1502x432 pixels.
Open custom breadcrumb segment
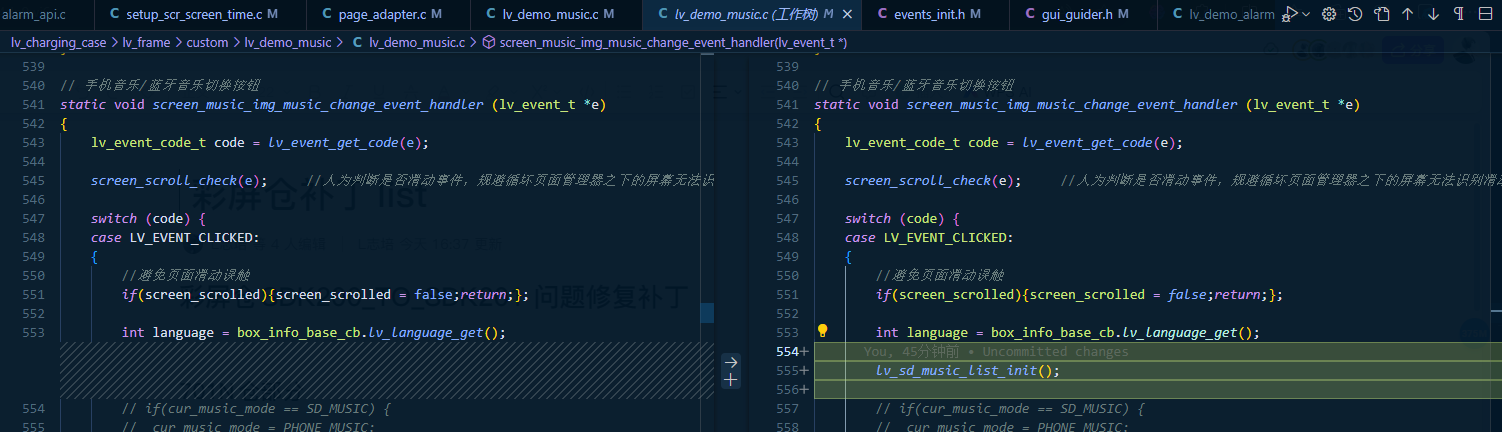point(207,42)
